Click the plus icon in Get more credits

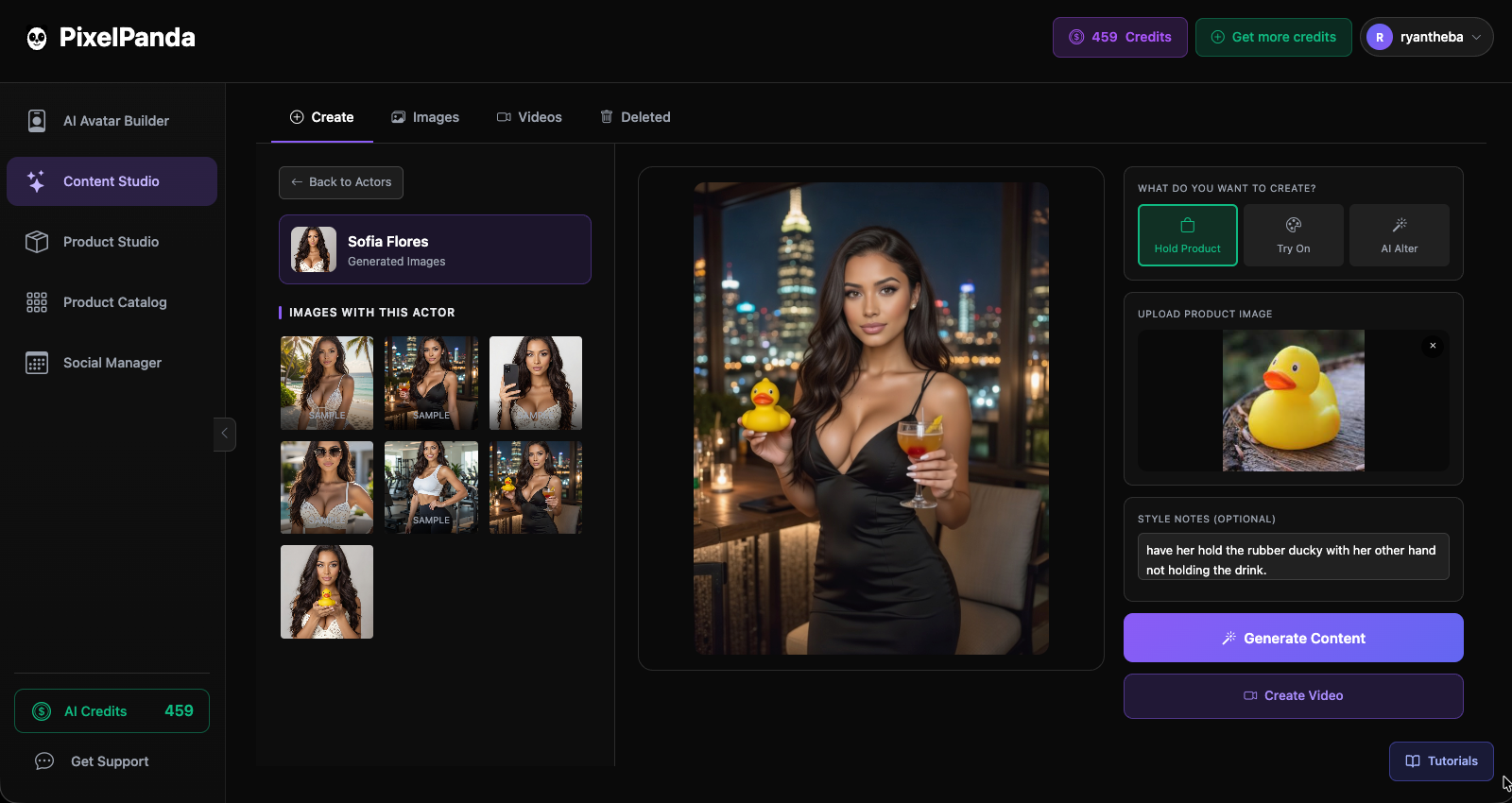click(1218, 37)
